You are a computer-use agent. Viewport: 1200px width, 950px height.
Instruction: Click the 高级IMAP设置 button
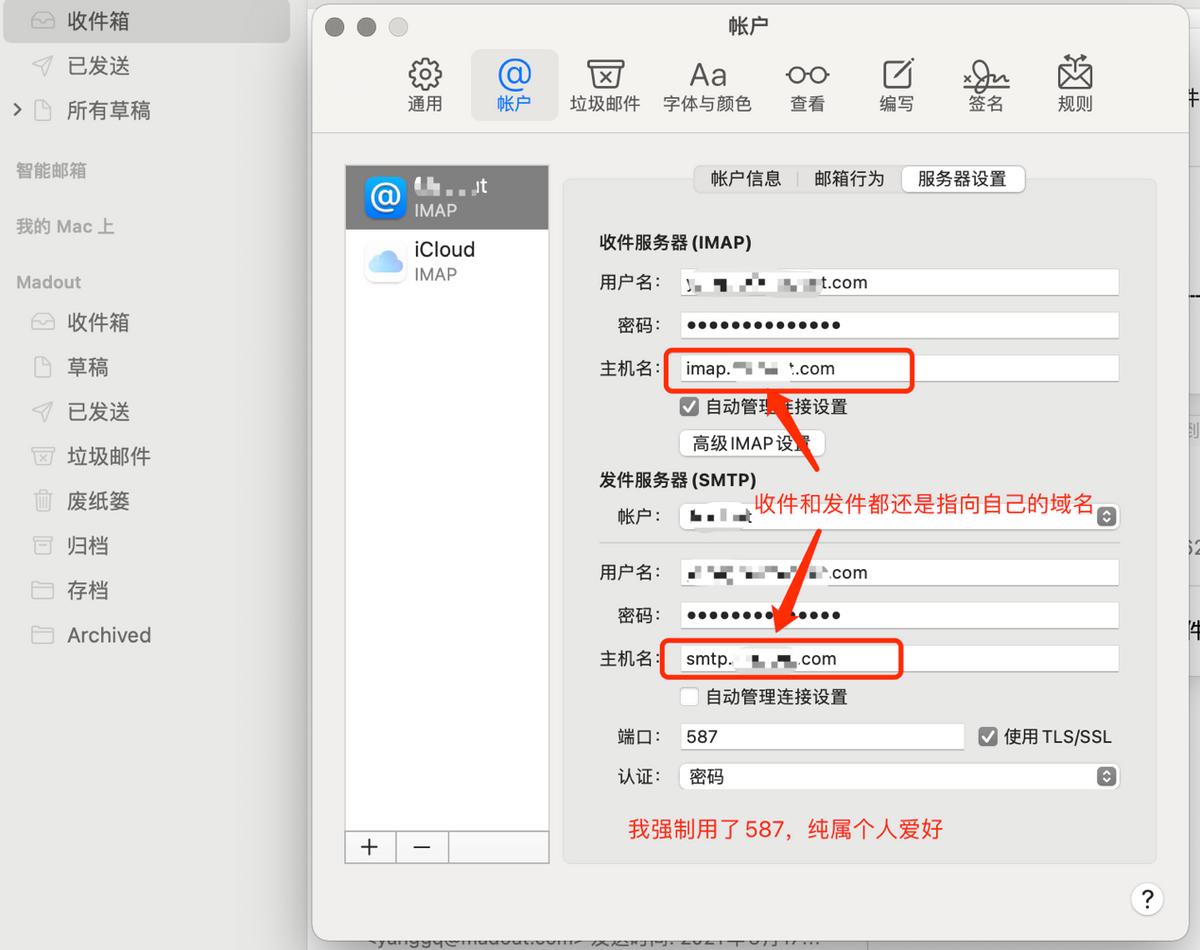click(751, 443)
